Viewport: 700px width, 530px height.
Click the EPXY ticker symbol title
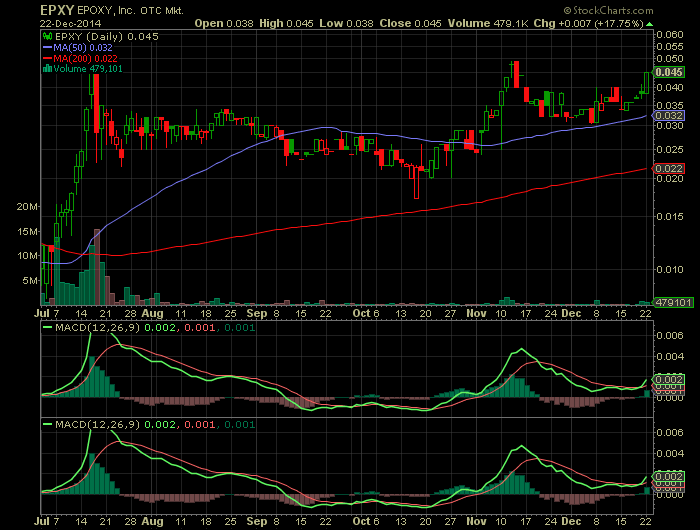point(57,10)
